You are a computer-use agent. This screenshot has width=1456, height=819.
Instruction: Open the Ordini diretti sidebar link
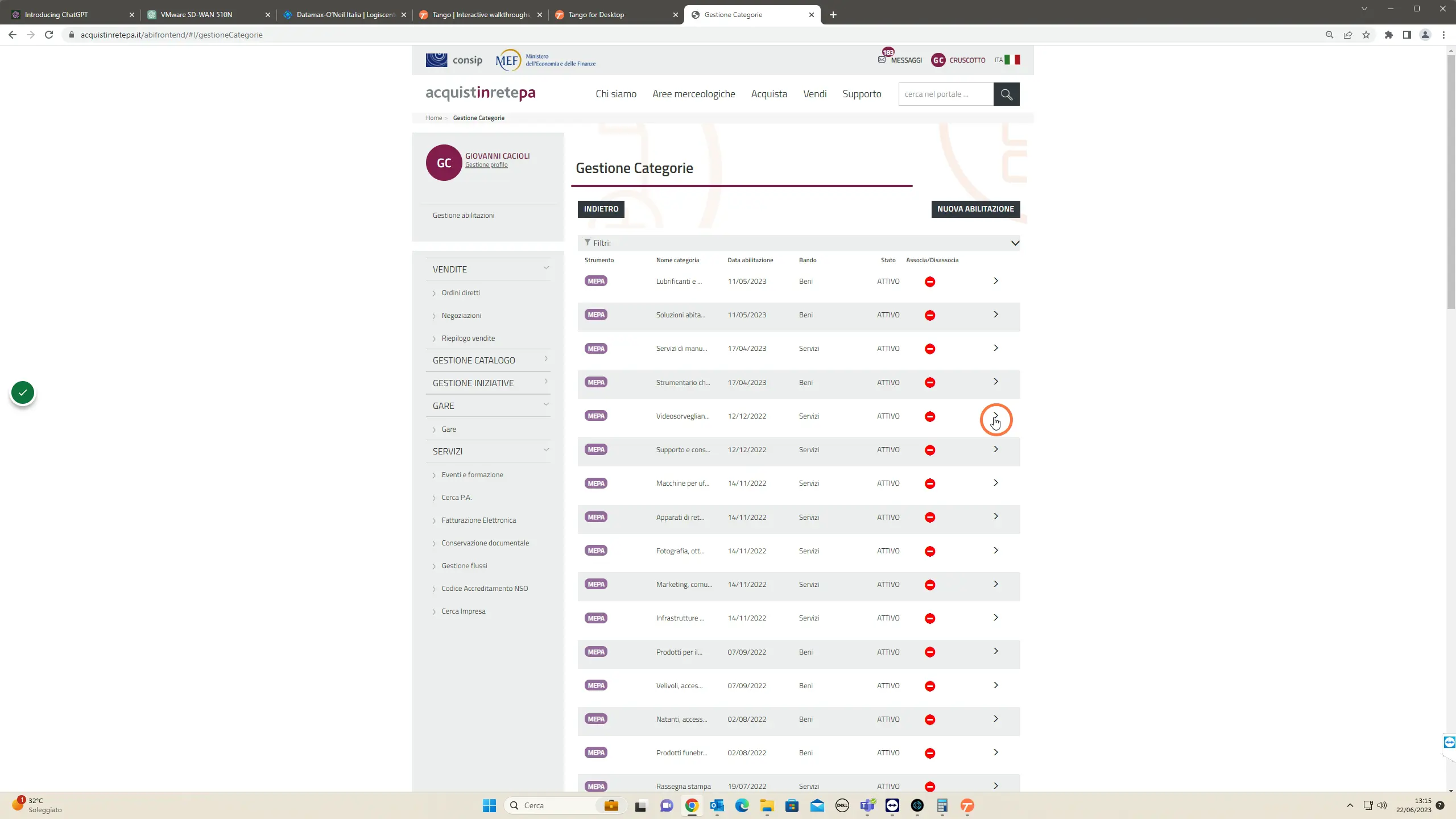[461, 293]
